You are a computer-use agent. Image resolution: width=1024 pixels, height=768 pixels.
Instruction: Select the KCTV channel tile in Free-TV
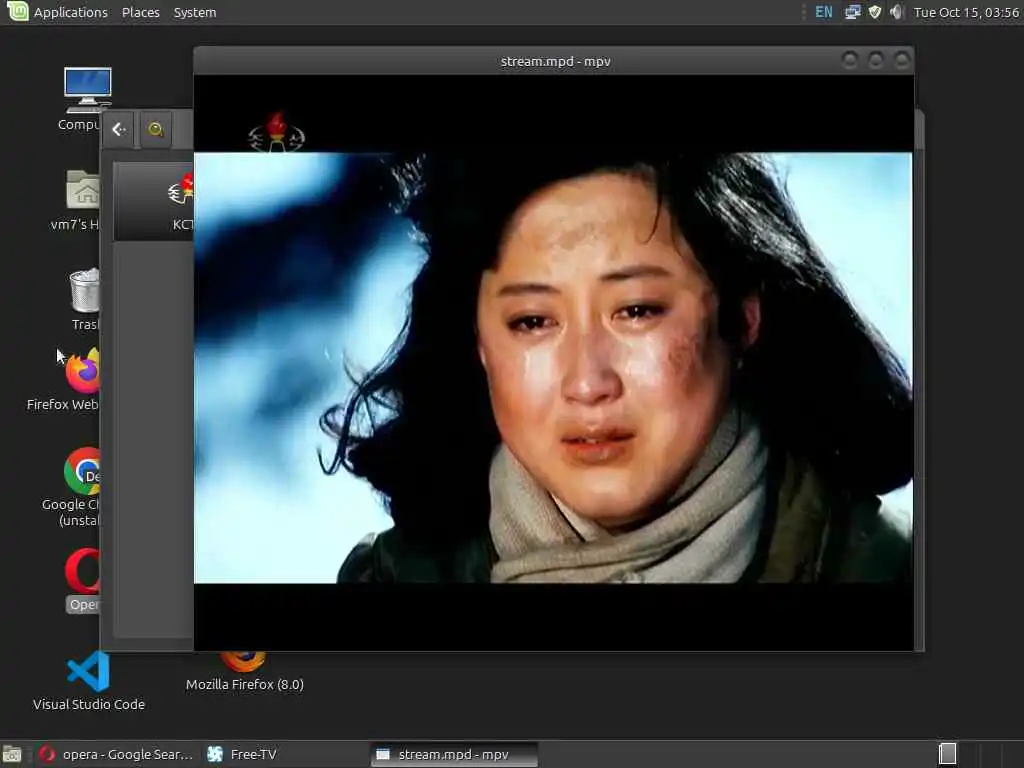[x=154, y=201]
